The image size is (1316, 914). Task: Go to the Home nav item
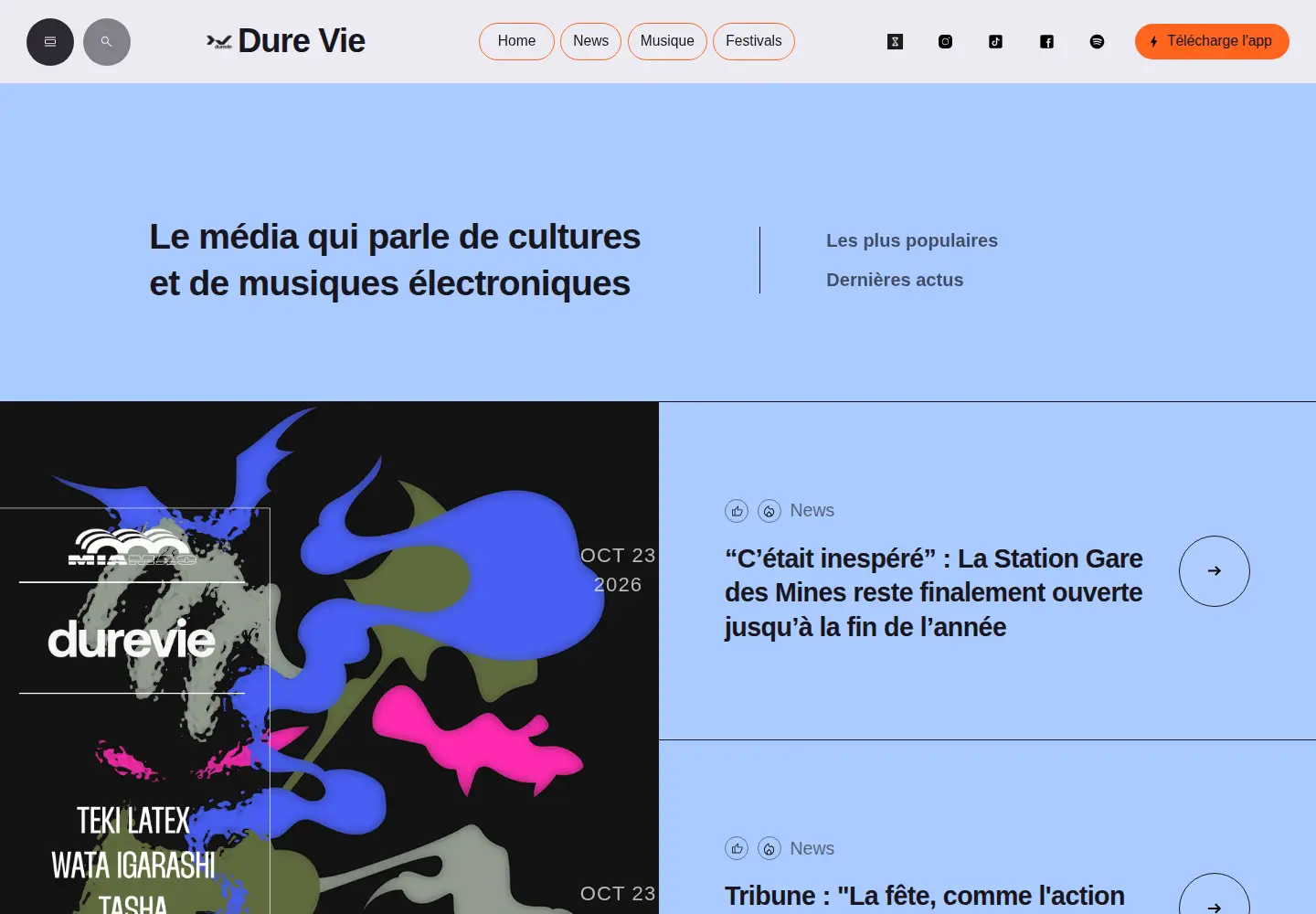tap(516, 41)
